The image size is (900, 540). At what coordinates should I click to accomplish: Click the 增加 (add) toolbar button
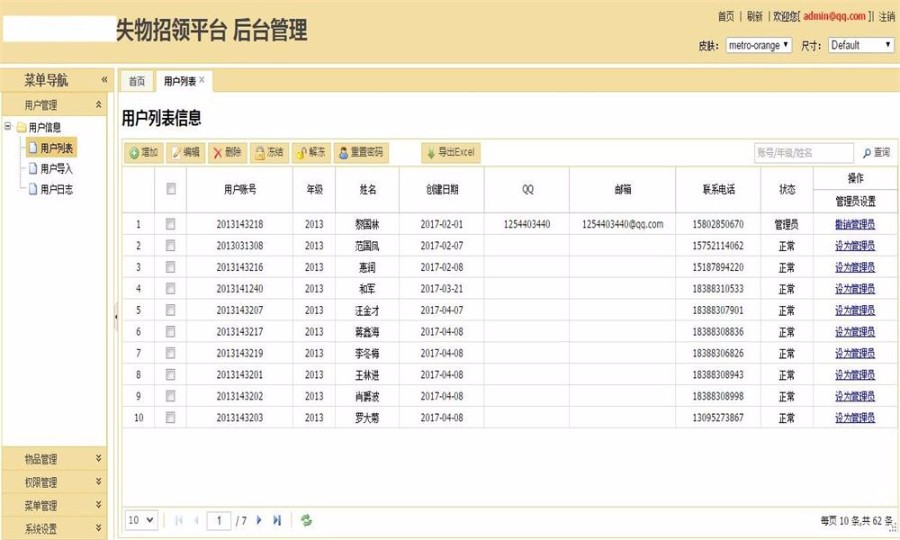click(143, 153)
